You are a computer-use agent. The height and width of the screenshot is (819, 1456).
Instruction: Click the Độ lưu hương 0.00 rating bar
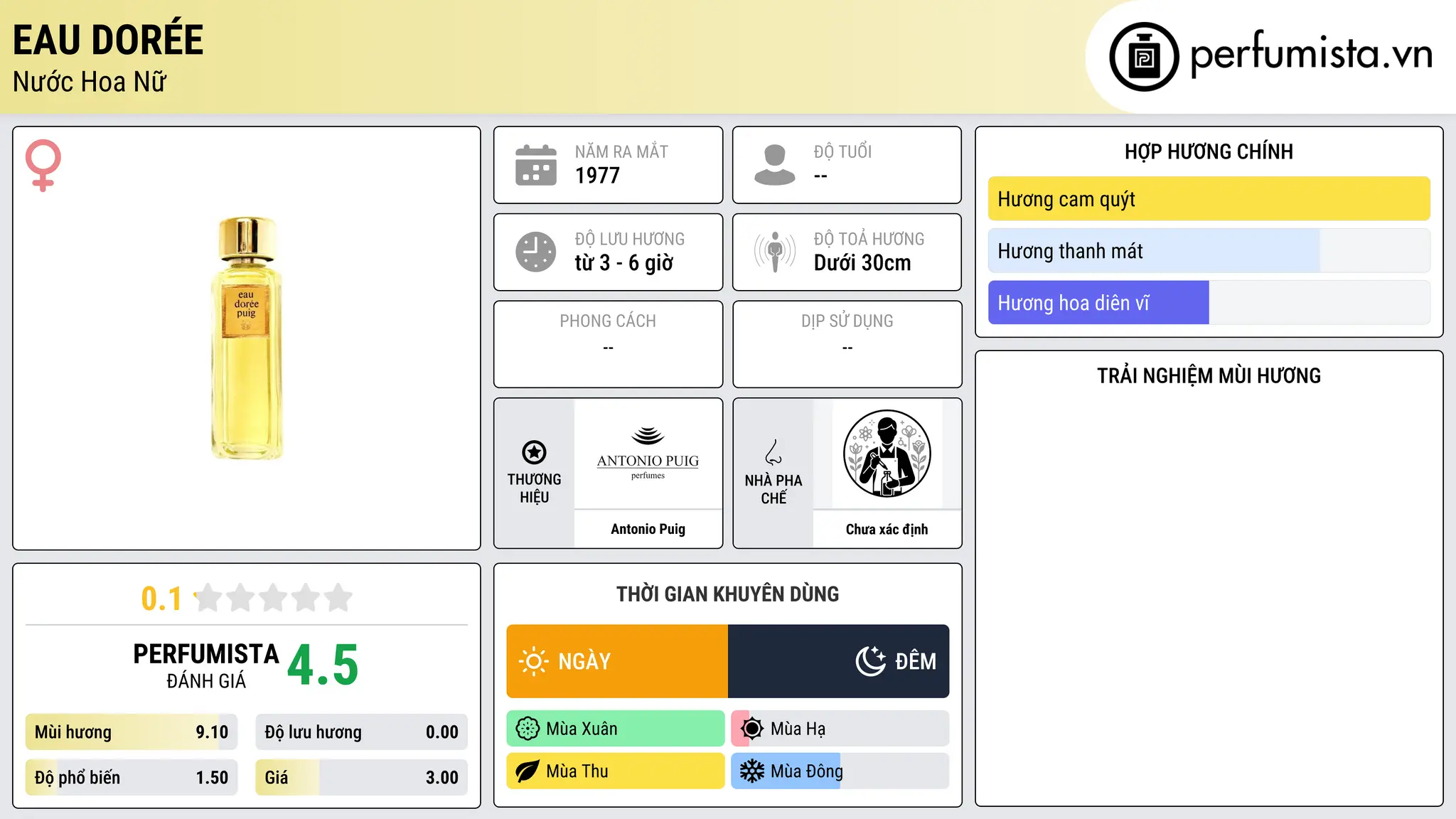click(362, 732)
